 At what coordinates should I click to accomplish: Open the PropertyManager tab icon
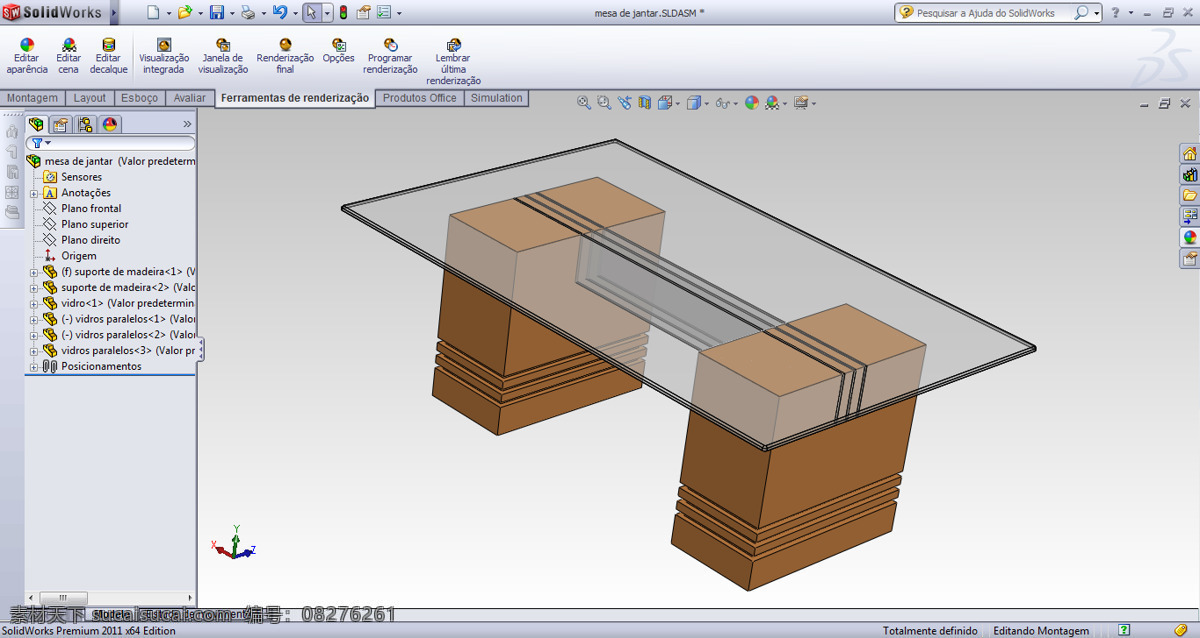pyautogui.click(x=61, y=124)
